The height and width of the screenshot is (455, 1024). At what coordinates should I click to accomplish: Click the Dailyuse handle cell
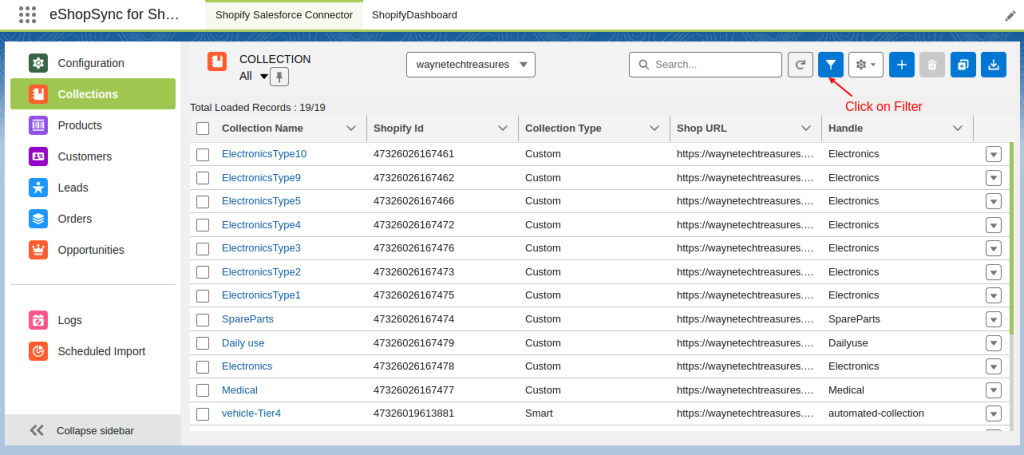click(x=848, y=343)
